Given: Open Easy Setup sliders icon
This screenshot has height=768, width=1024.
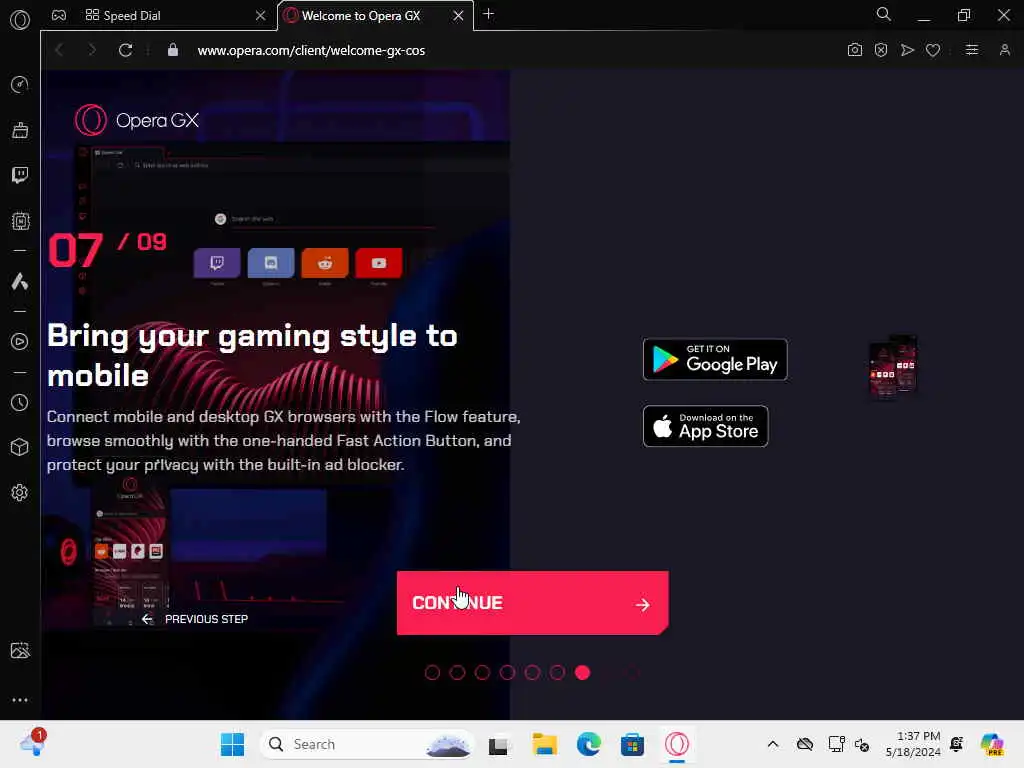Looking at the screenshot, I should 972,50.
